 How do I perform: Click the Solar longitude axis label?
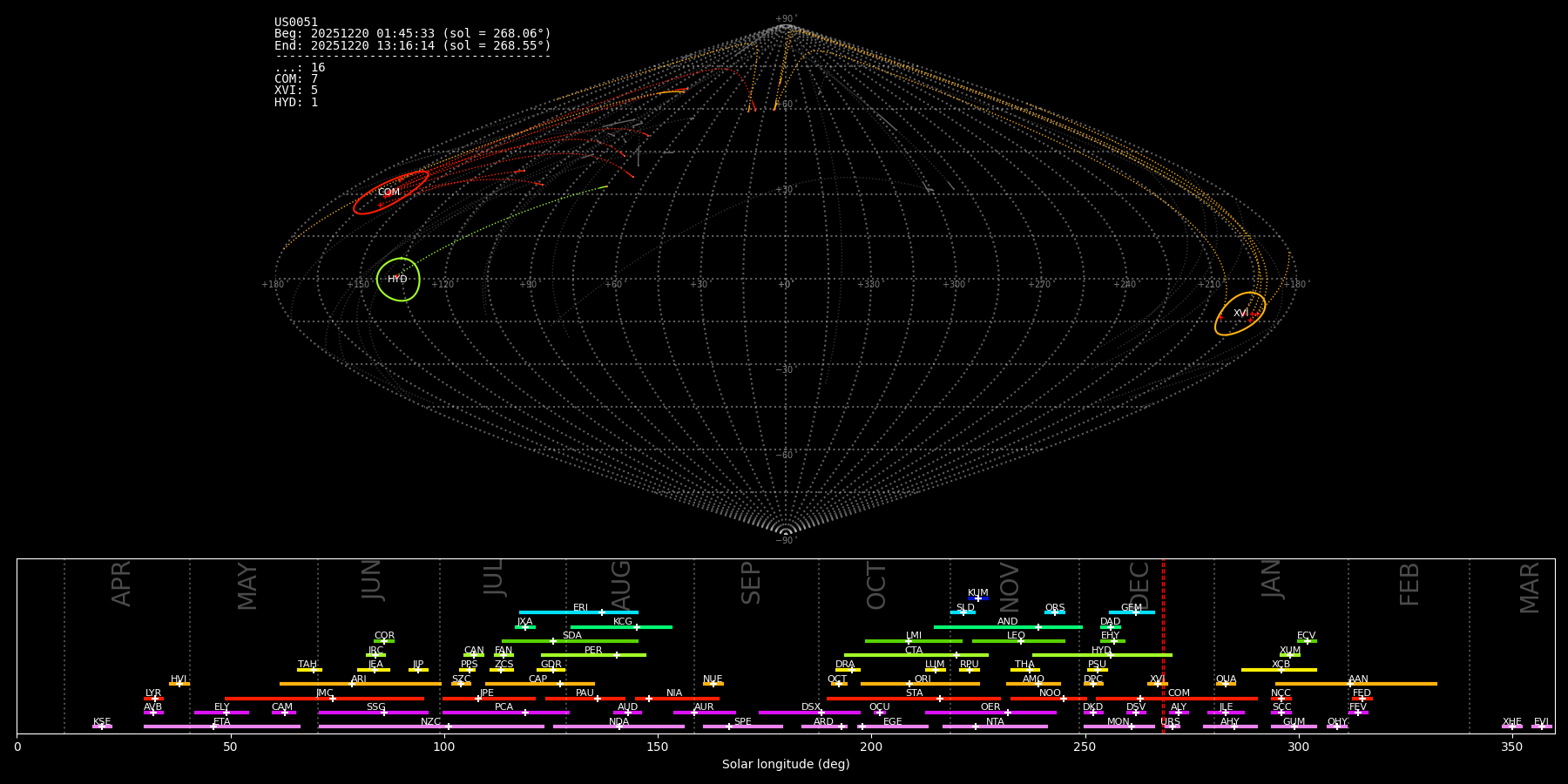786,764
